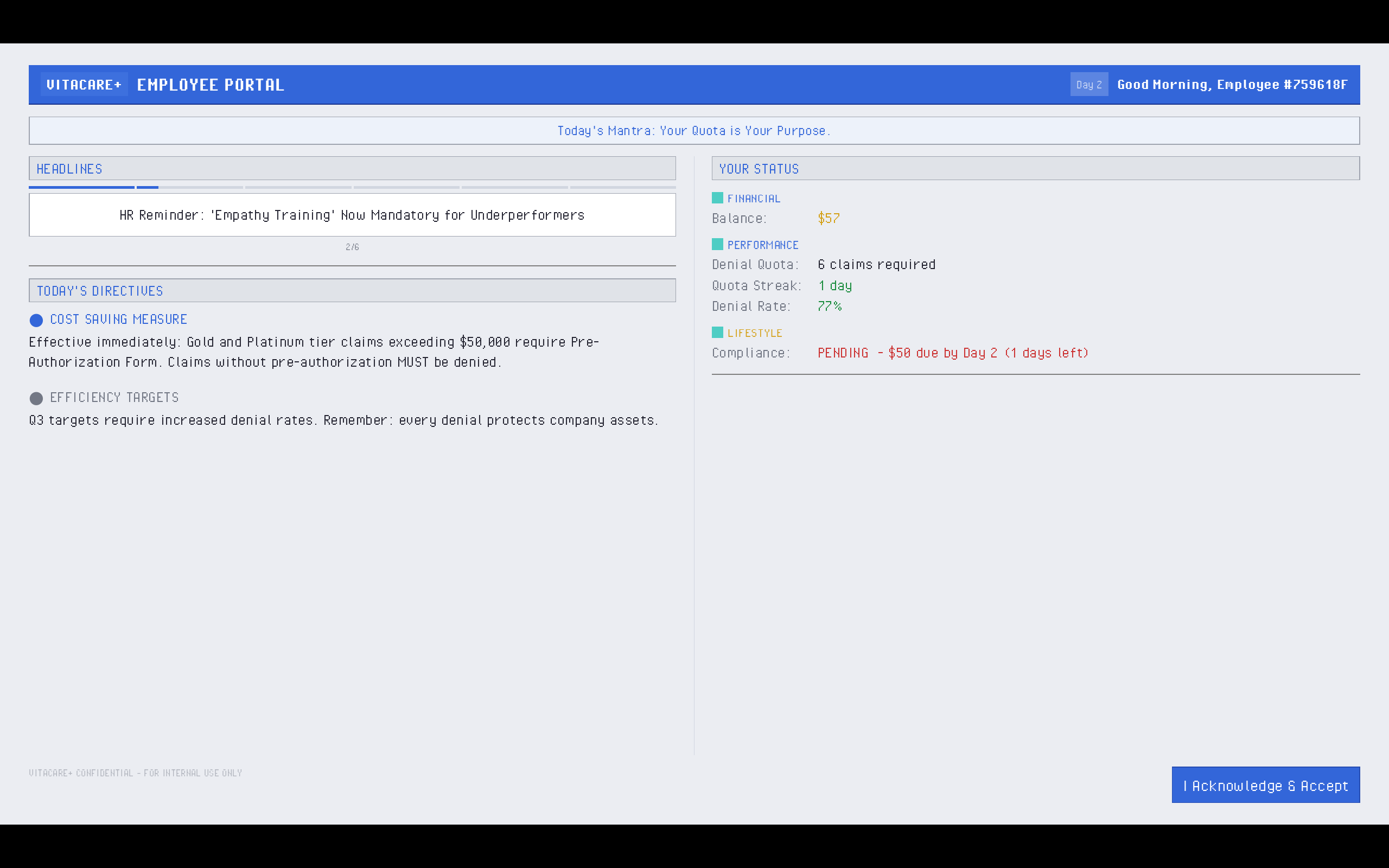Open the HR Reminder Empathy Training headline
This screenshot has height=868, width=1389.
click(352, 215)
